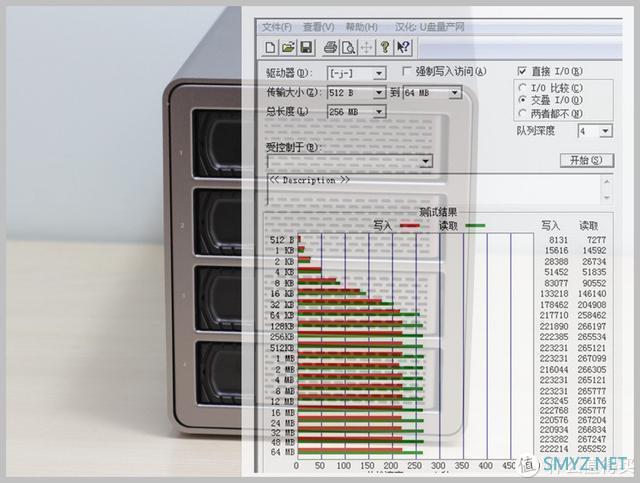Open the 总长度 256 MB dropdown
The width and height of the screenshot is (640, 483).
click(x=356, y=111)
